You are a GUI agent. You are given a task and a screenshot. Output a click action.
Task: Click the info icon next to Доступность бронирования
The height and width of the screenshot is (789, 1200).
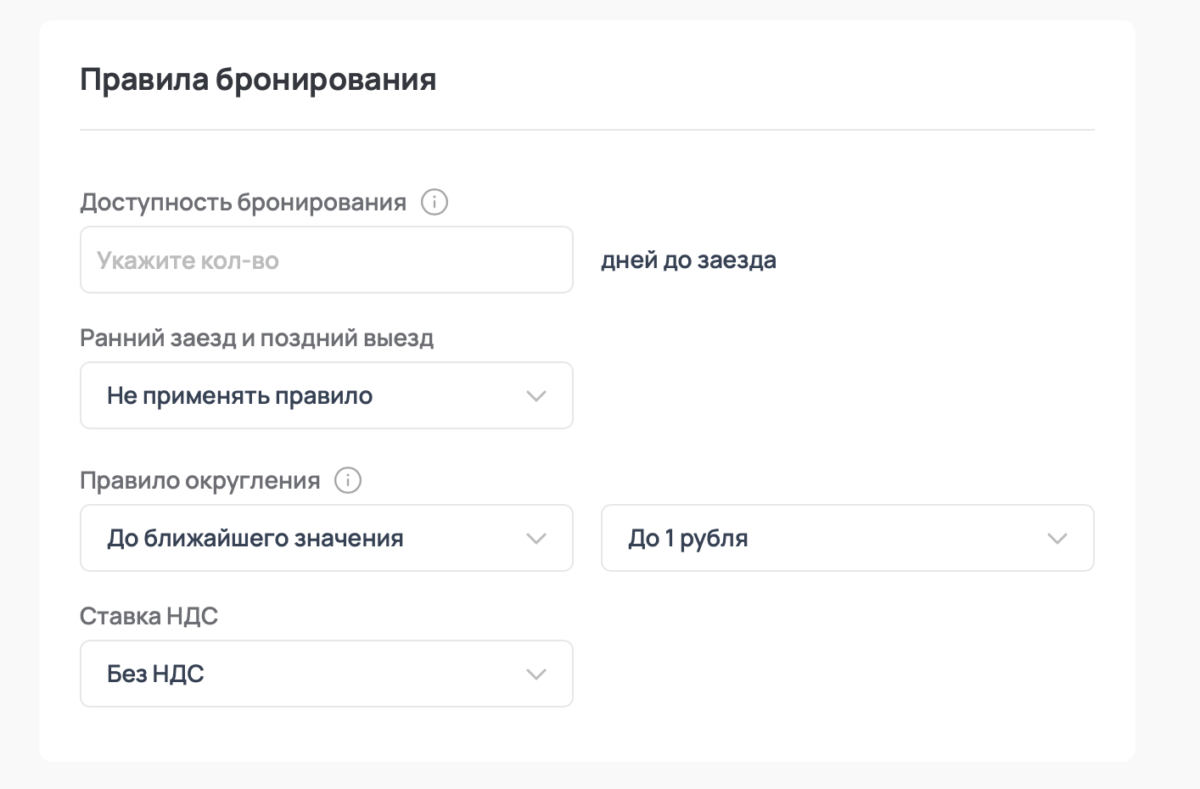pyautogui.click(x=435, y=202)
